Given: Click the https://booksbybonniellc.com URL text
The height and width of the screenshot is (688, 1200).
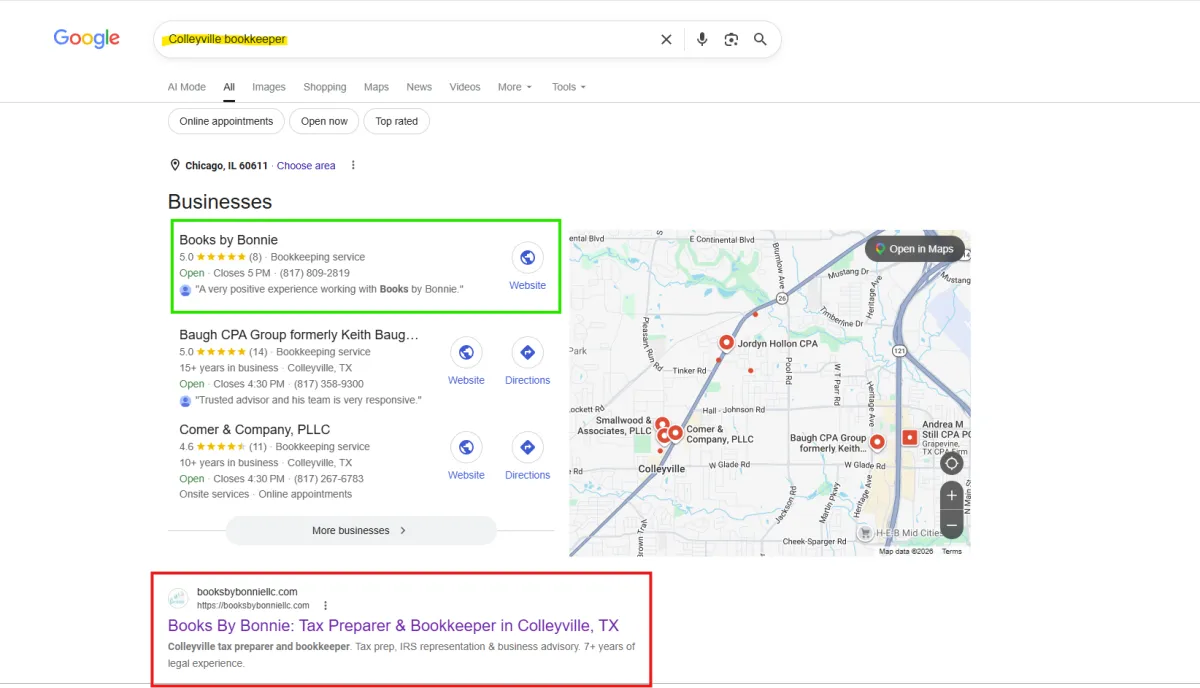Looking at the screenshot, I should click(x=253, y=605).
